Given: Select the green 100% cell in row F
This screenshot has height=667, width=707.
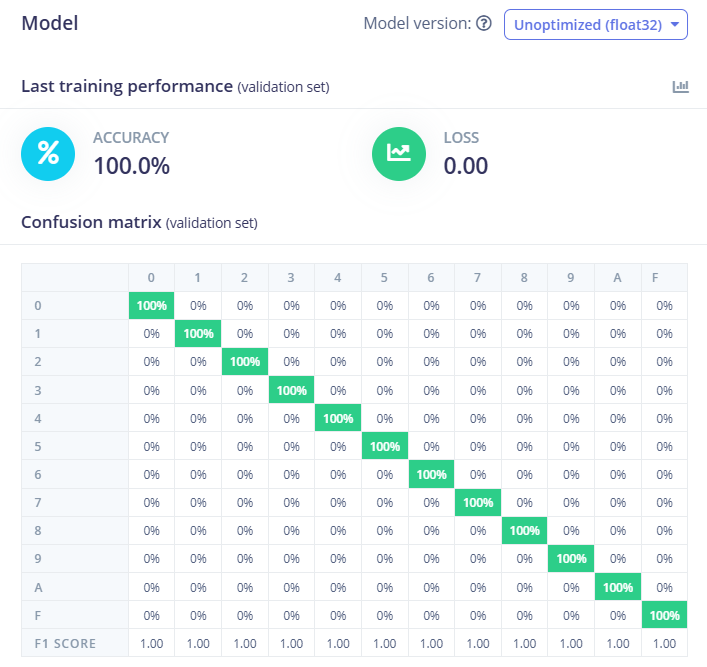Looking at the screenshot, I should (665, 616).
